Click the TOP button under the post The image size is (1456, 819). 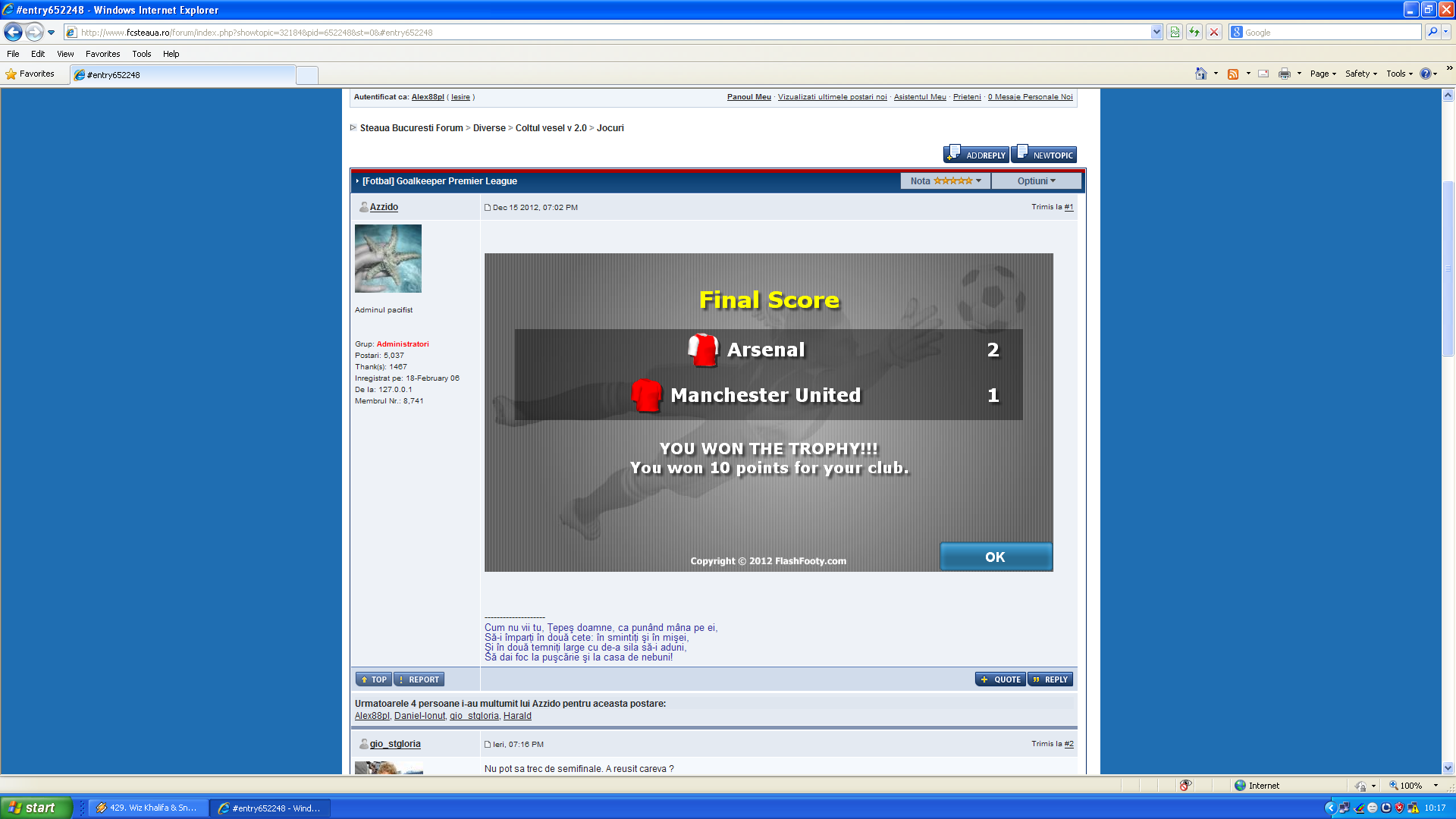click(x=374, y=679)
